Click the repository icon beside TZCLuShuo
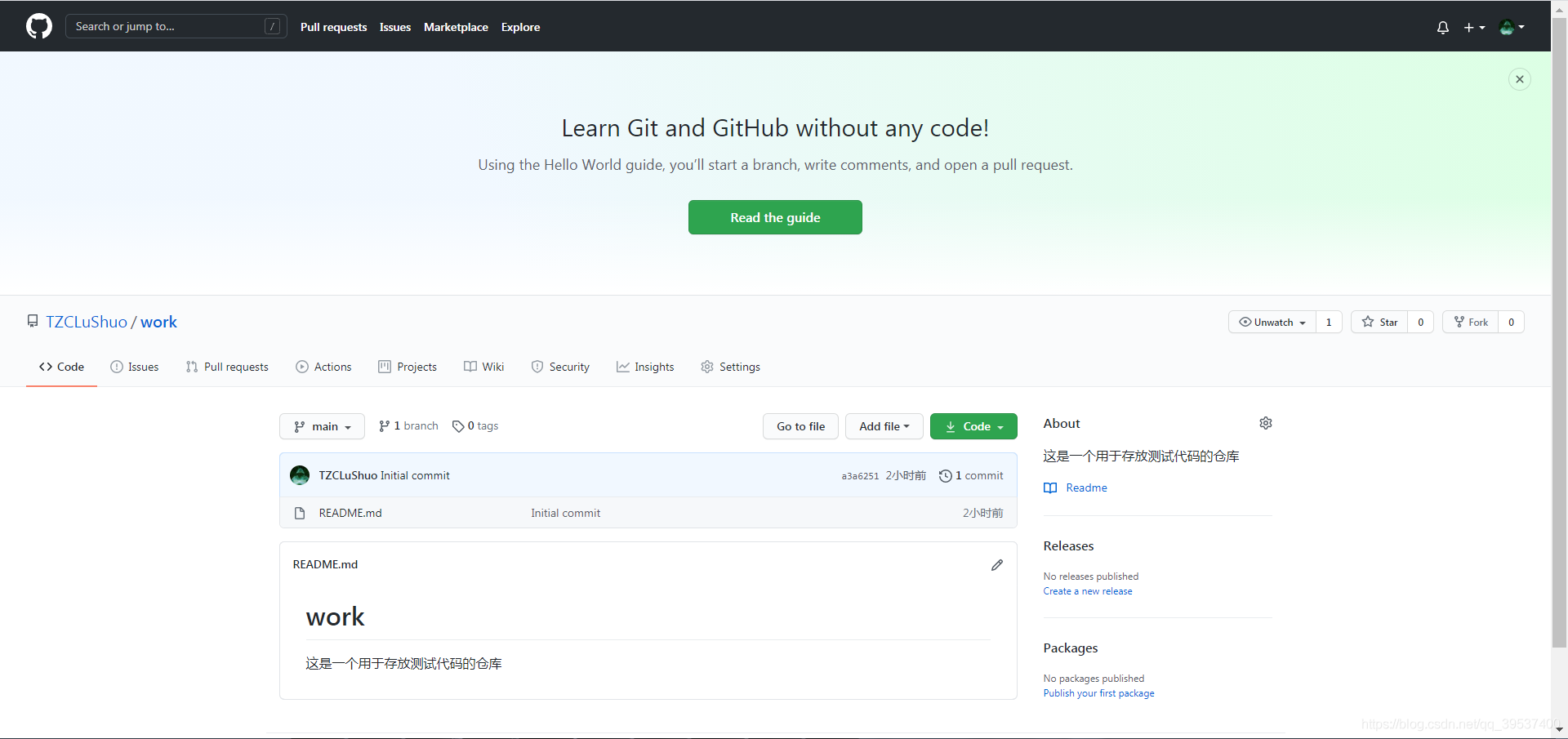Image resolution: width=1568 pixels, height=739 pixels. click(x=33, y=322)
